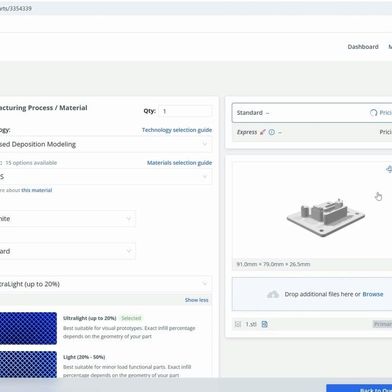Open the material dropdown under 15 options available

(105, 177)
